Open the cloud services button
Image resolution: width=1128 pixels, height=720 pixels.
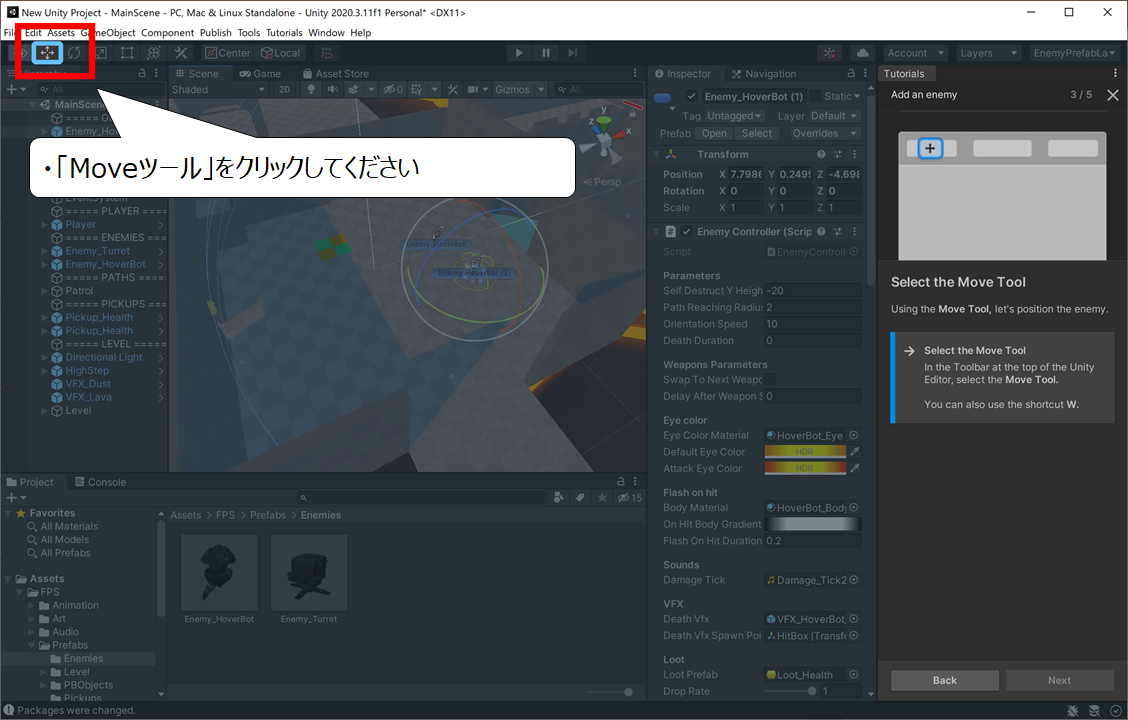point(863,53)
